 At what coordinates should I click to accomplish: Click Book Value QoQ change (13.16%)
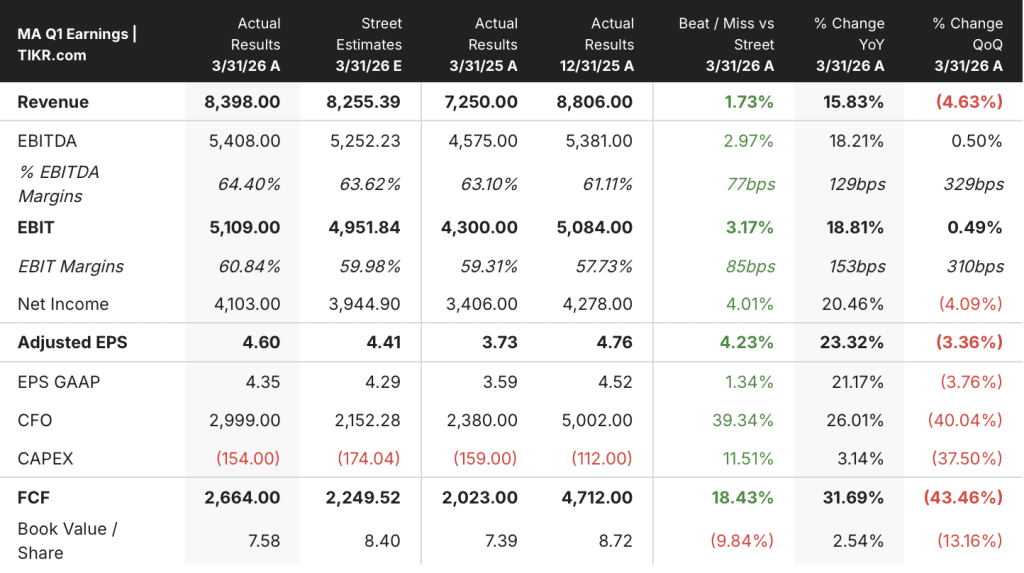coord(969,541)
